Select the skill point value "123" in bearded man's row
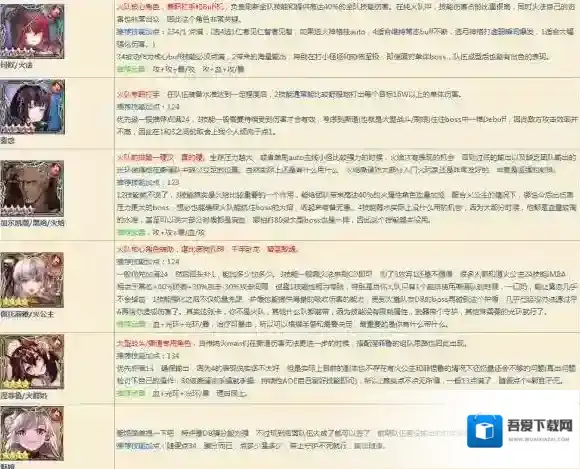Screen dimensions: 580x469 point(173,182)
